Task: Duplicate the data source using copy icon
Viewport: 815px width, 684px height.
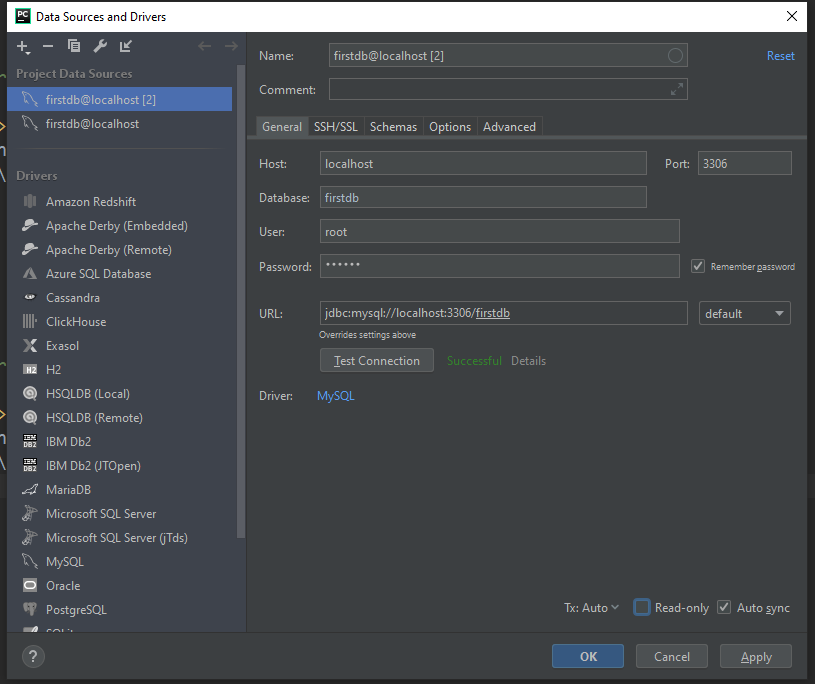Action: (74, 46)
